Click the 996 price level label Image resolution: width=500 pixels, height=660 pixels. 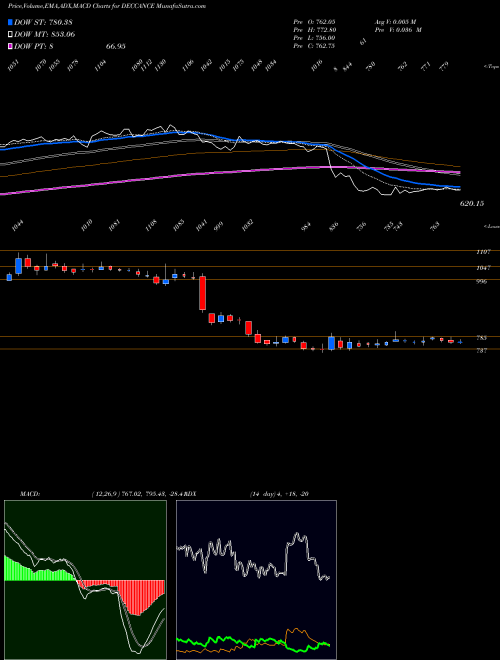[481, 282]
